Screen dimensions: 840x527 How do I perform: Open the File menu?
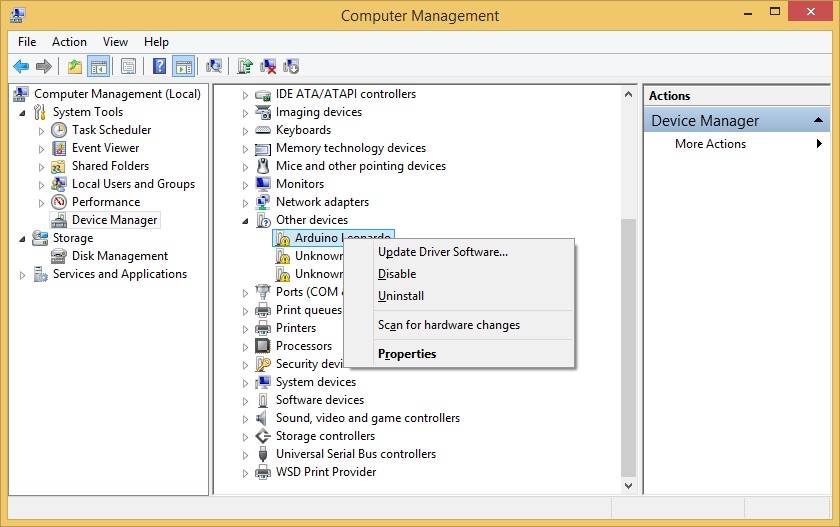click(x=27, y=42)
